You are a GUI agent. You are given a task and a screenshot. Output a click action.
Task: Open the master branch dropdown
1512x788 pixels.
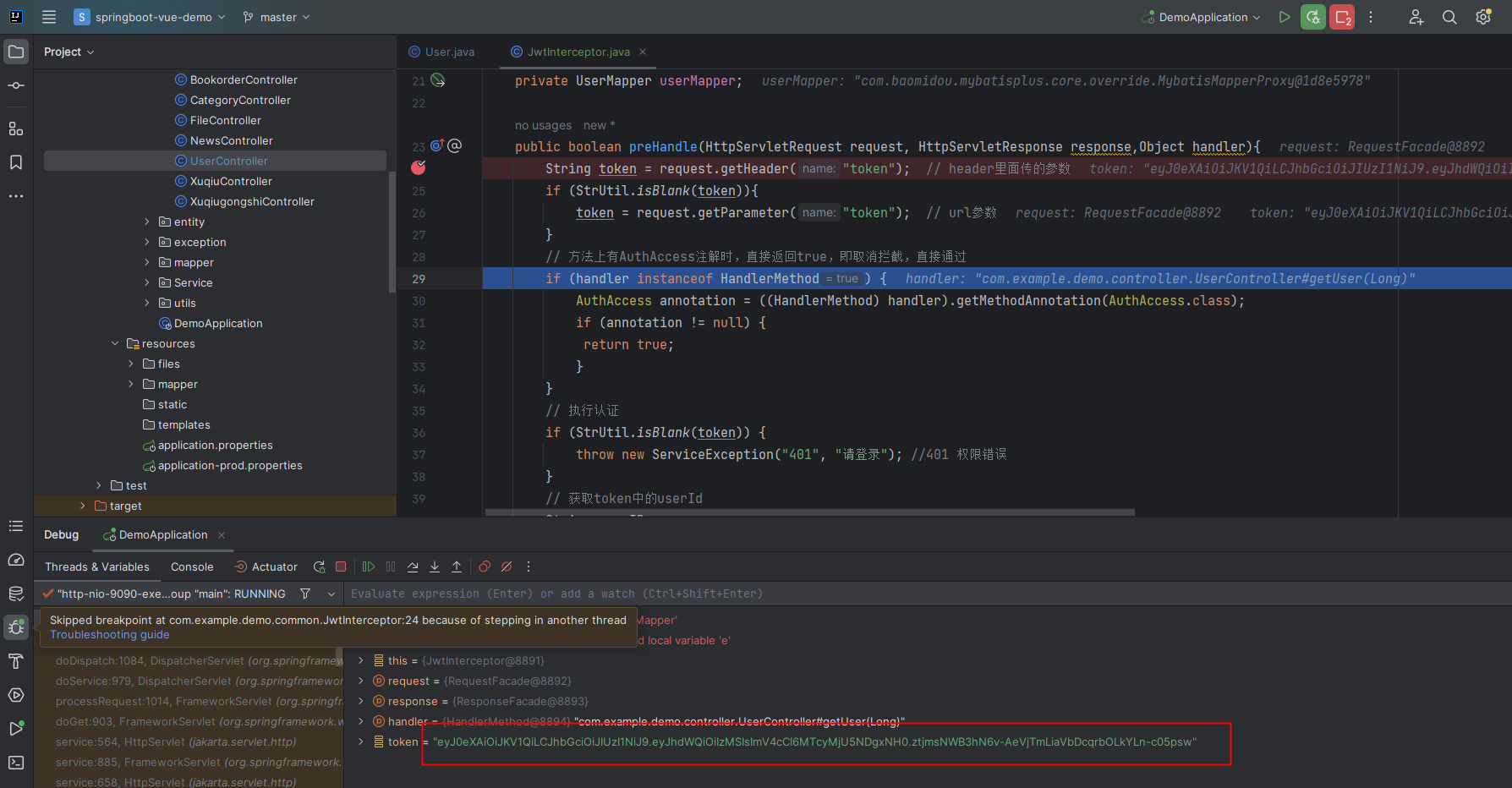pyautogui.click(x=275, y=17)
